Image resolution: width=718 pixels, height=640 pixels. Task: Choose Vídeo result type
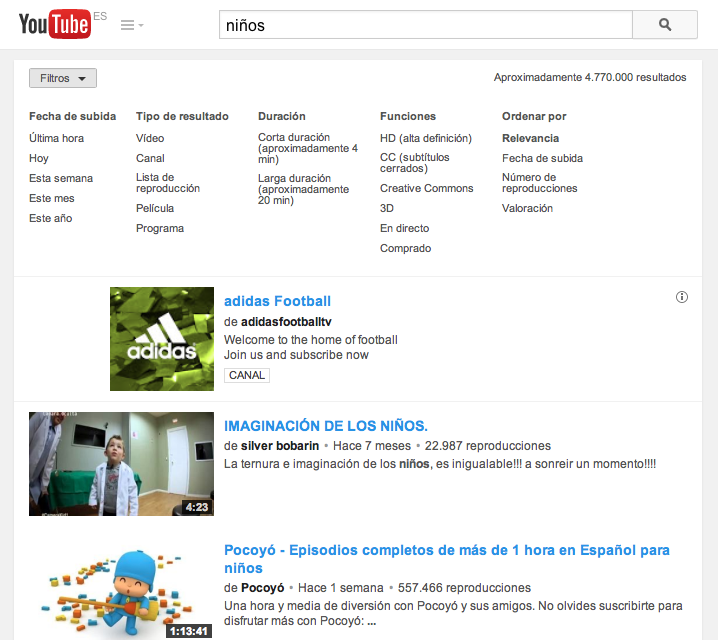click(x=150, y=138)
